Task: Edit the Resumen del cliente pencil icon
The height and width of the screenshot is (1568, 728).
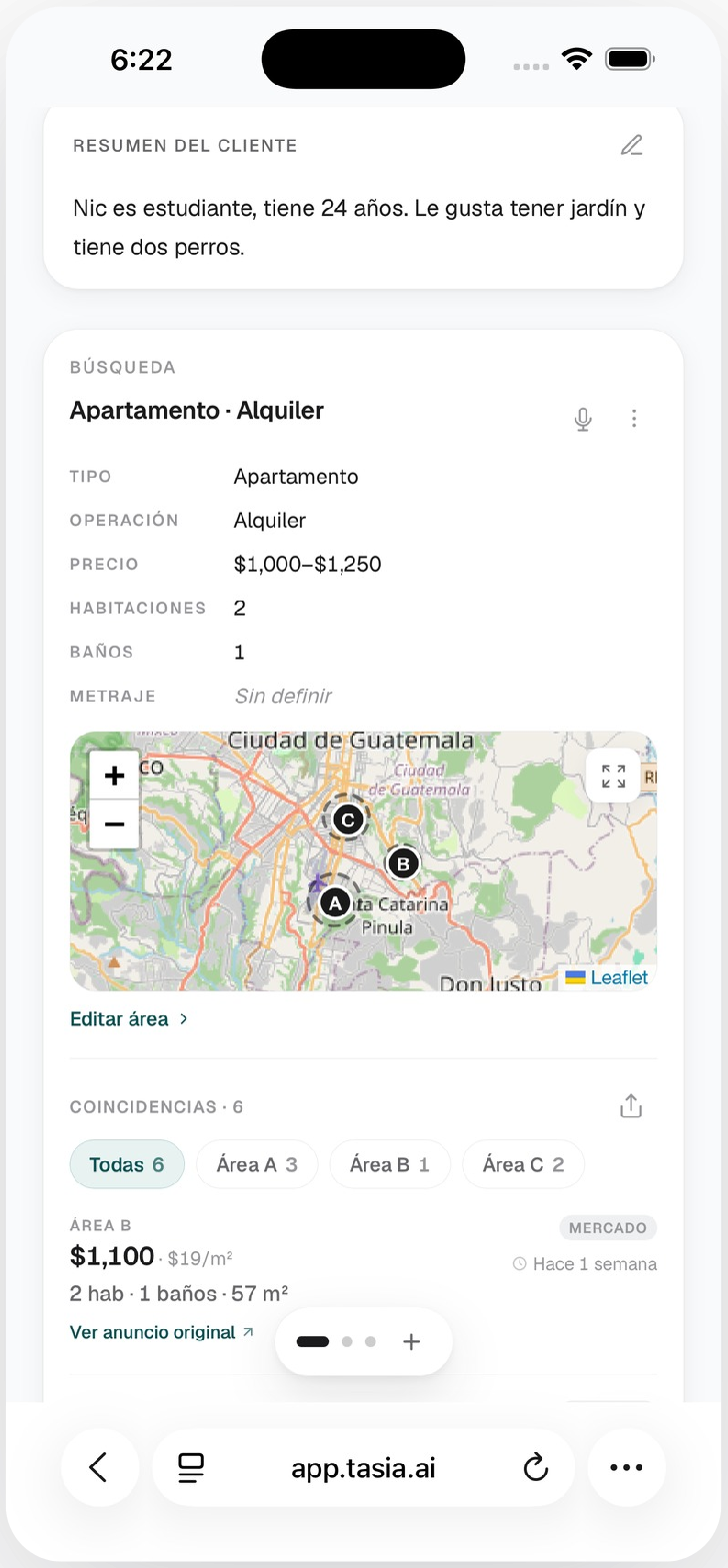Action: 631,146
